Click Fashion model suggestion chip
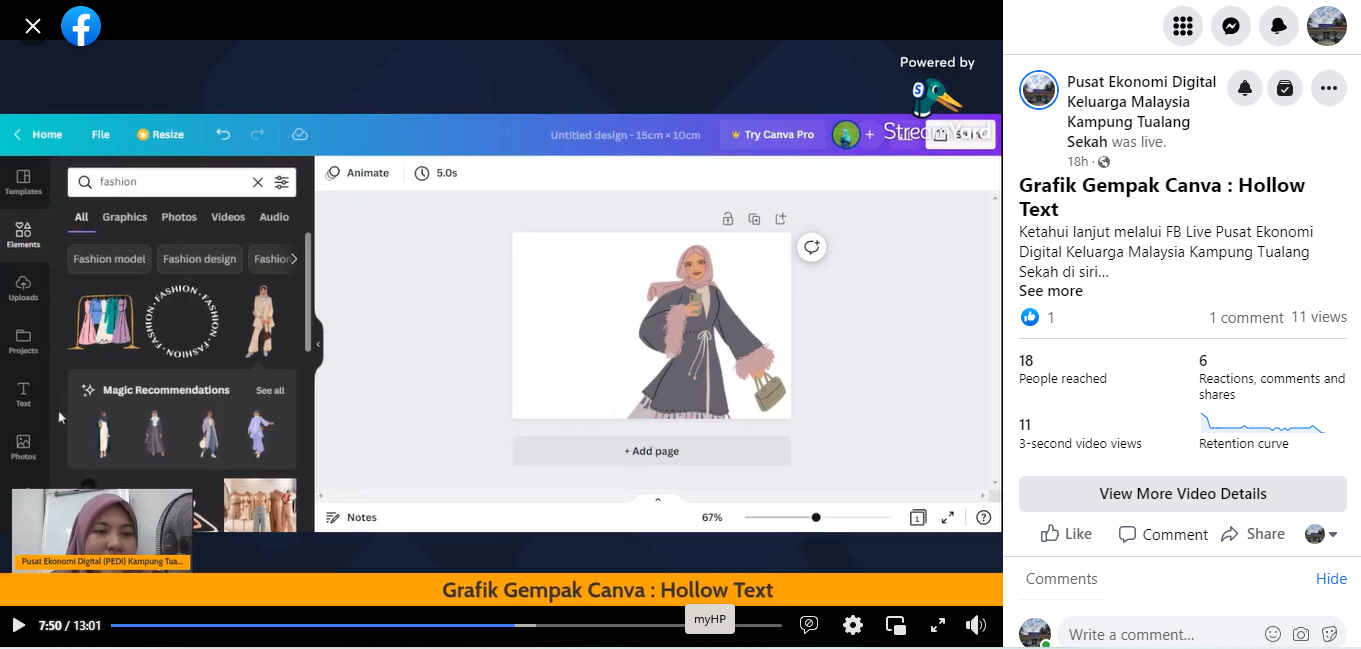This screenshot has width=1361, height=649. (109, 259)
